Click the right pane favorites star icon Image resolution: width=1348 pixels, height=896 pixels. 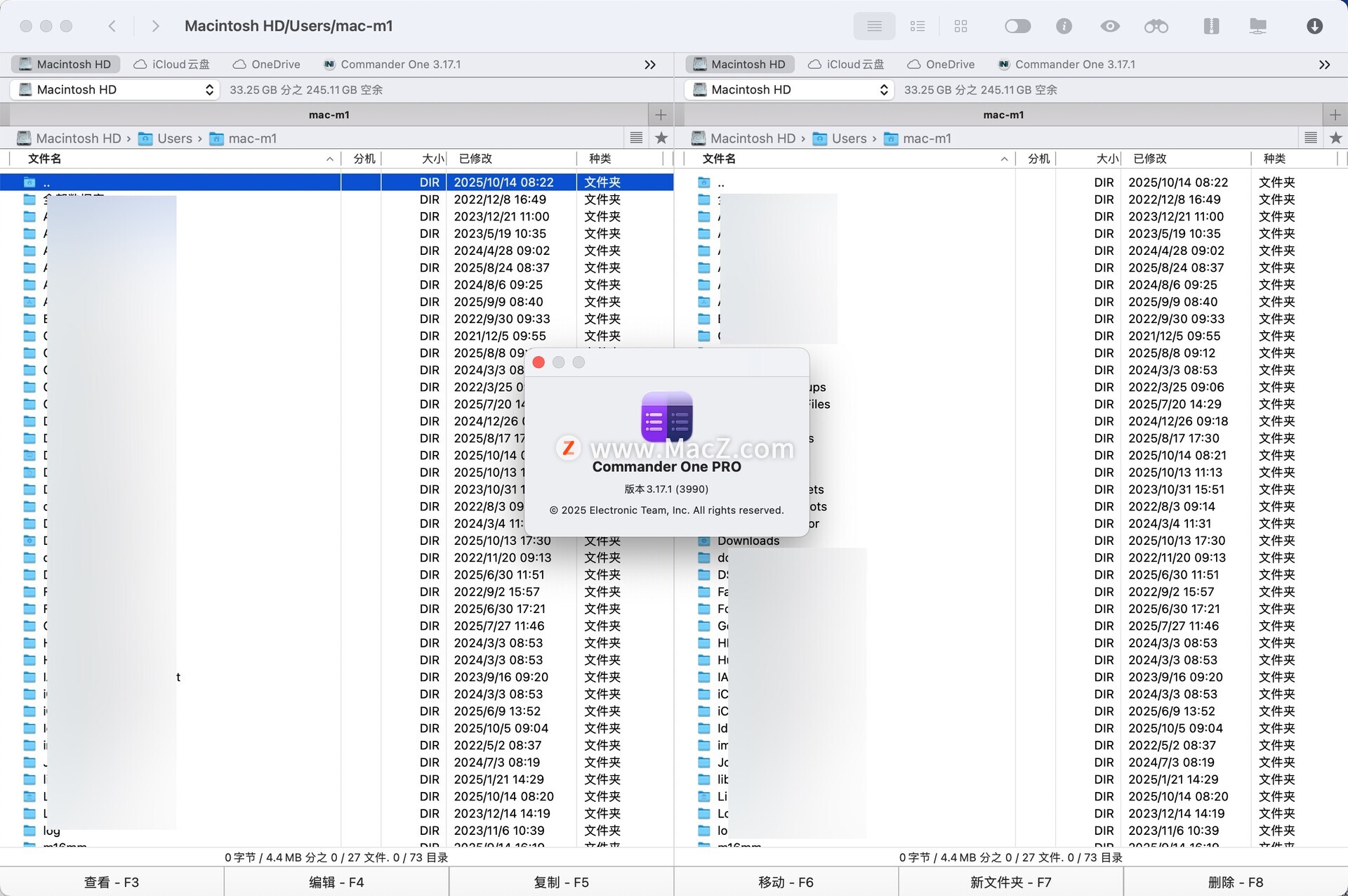1335,138
